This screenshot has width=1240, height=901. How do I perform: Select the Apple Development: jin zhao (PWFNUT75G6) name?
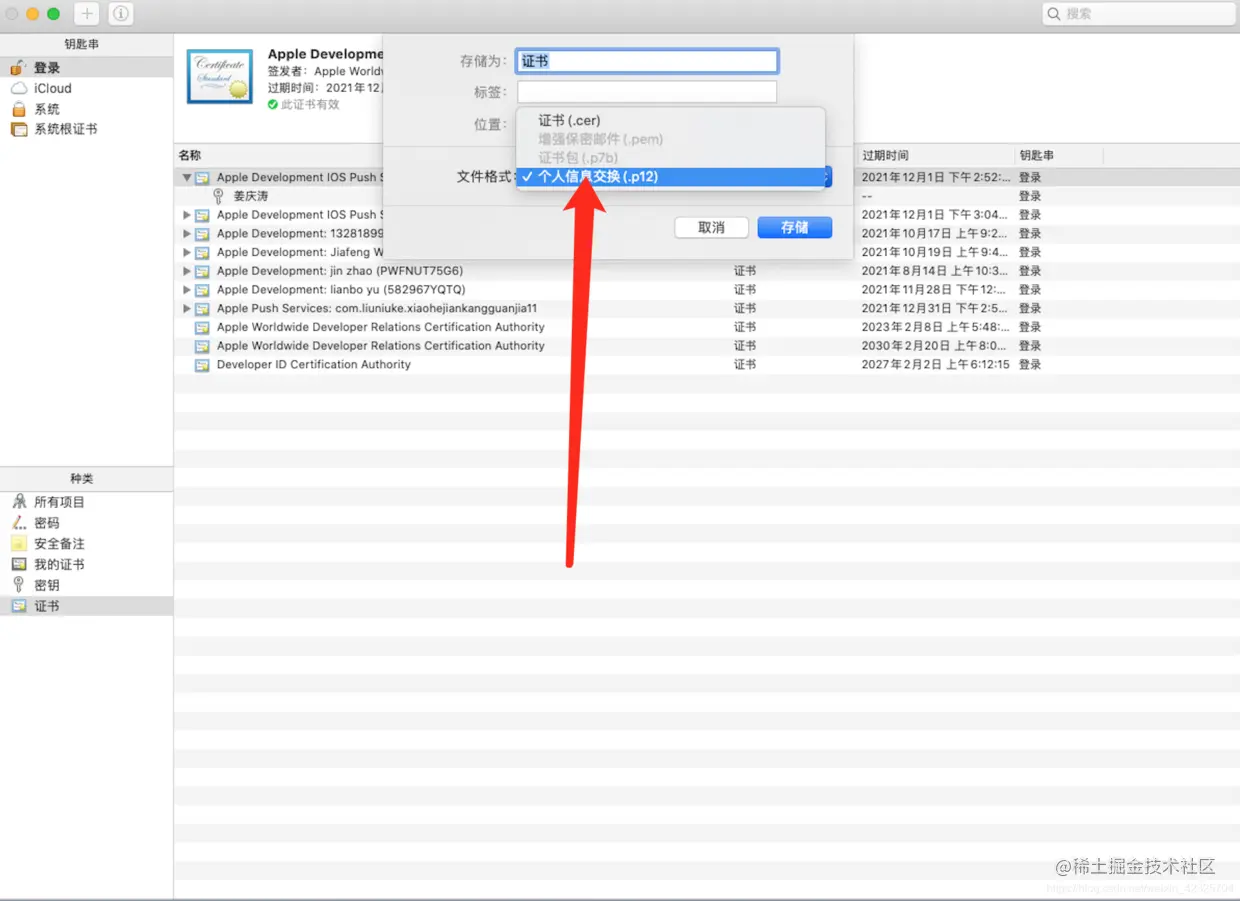pyautogui.click(x=340, y=271)
